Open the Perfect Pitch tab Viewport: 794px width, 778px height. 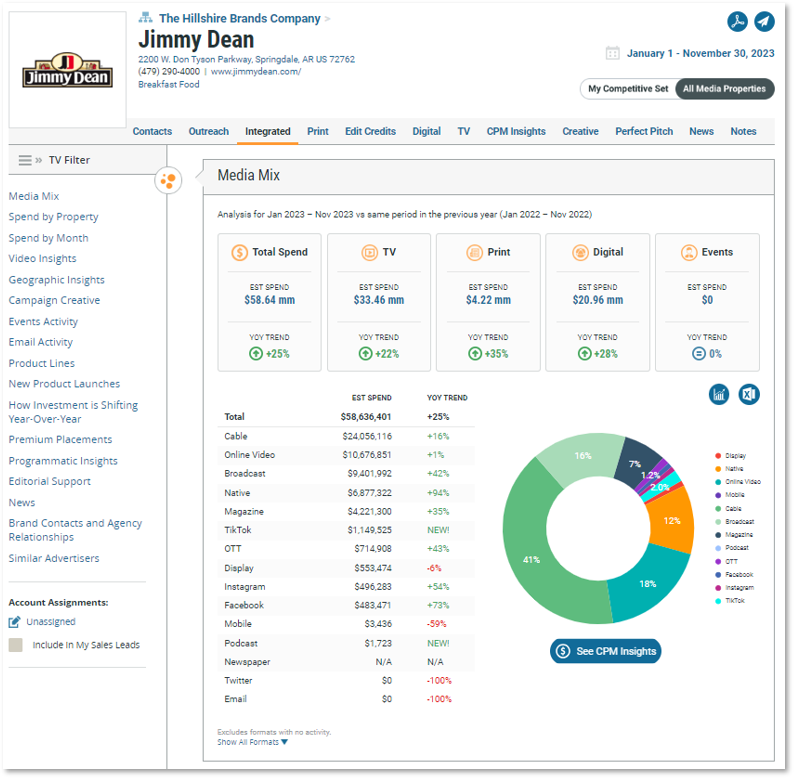pyautogui.click(x=644, y=131)
